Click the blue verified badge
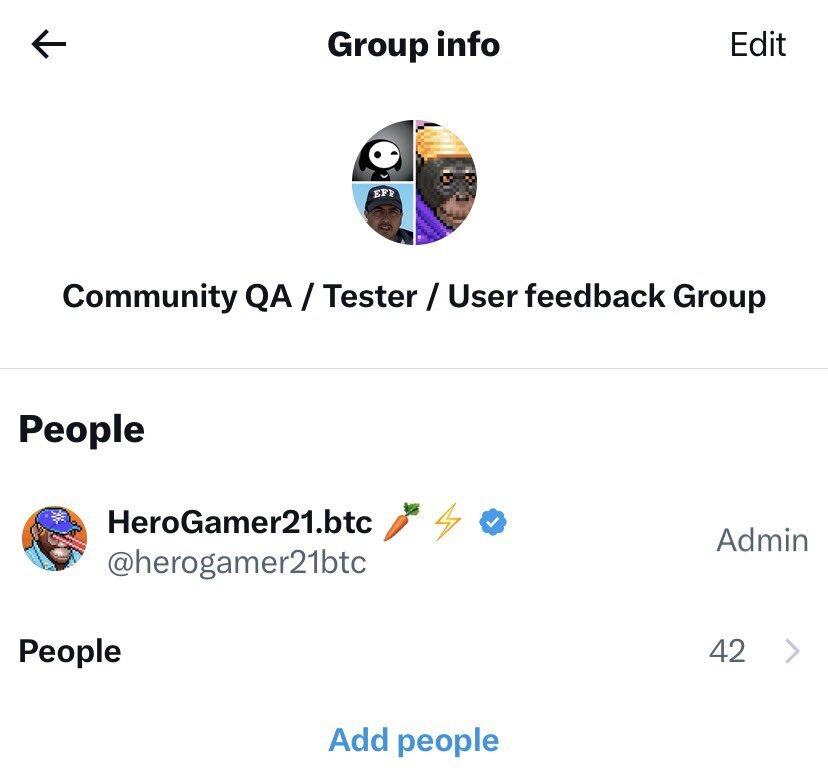 click(493, 522)
